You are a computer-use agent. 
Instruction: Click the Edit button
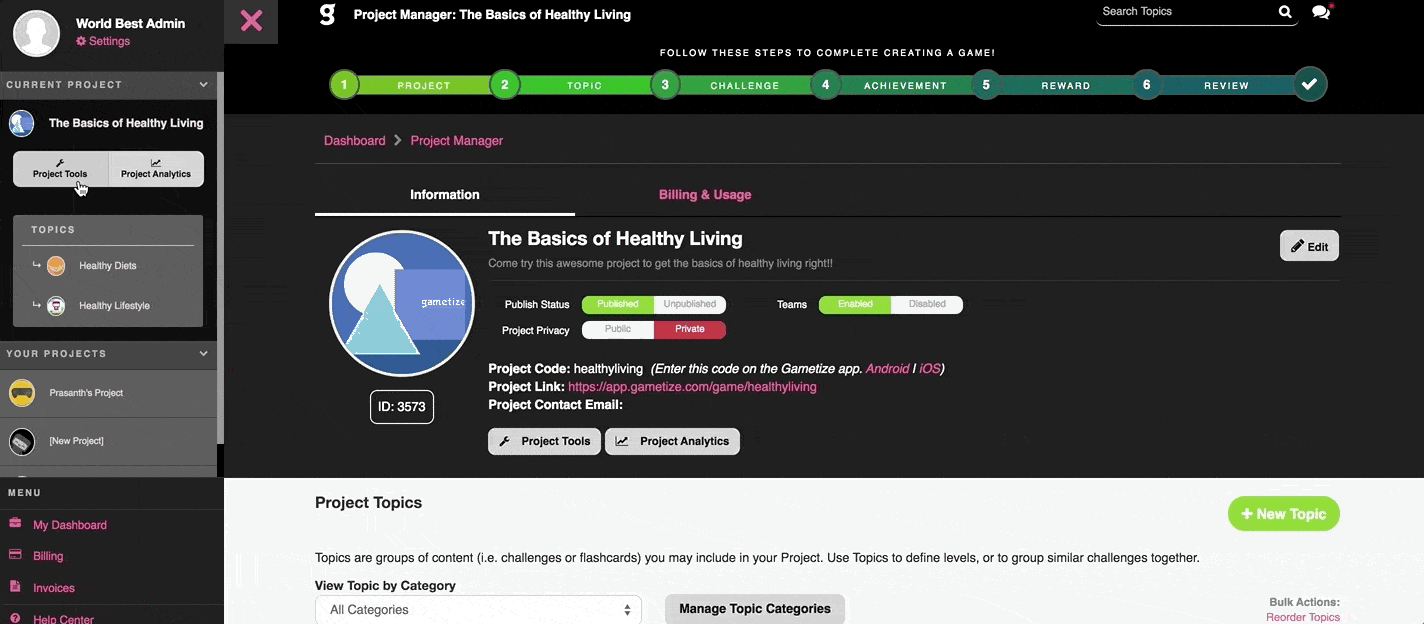(x=1309, y=246)
